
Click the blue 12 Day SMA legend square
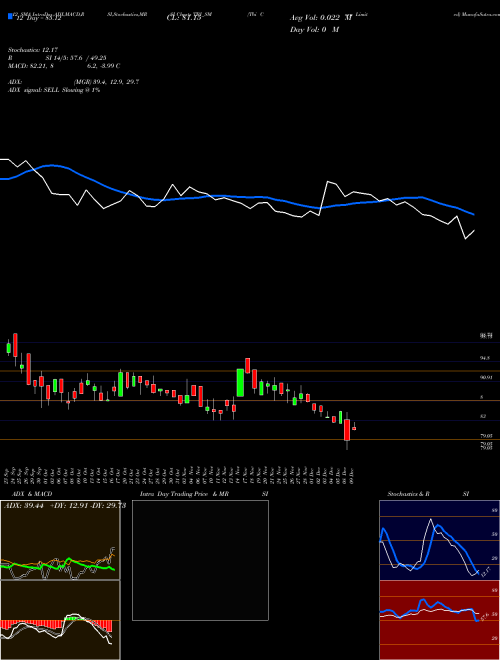point(10,17)
